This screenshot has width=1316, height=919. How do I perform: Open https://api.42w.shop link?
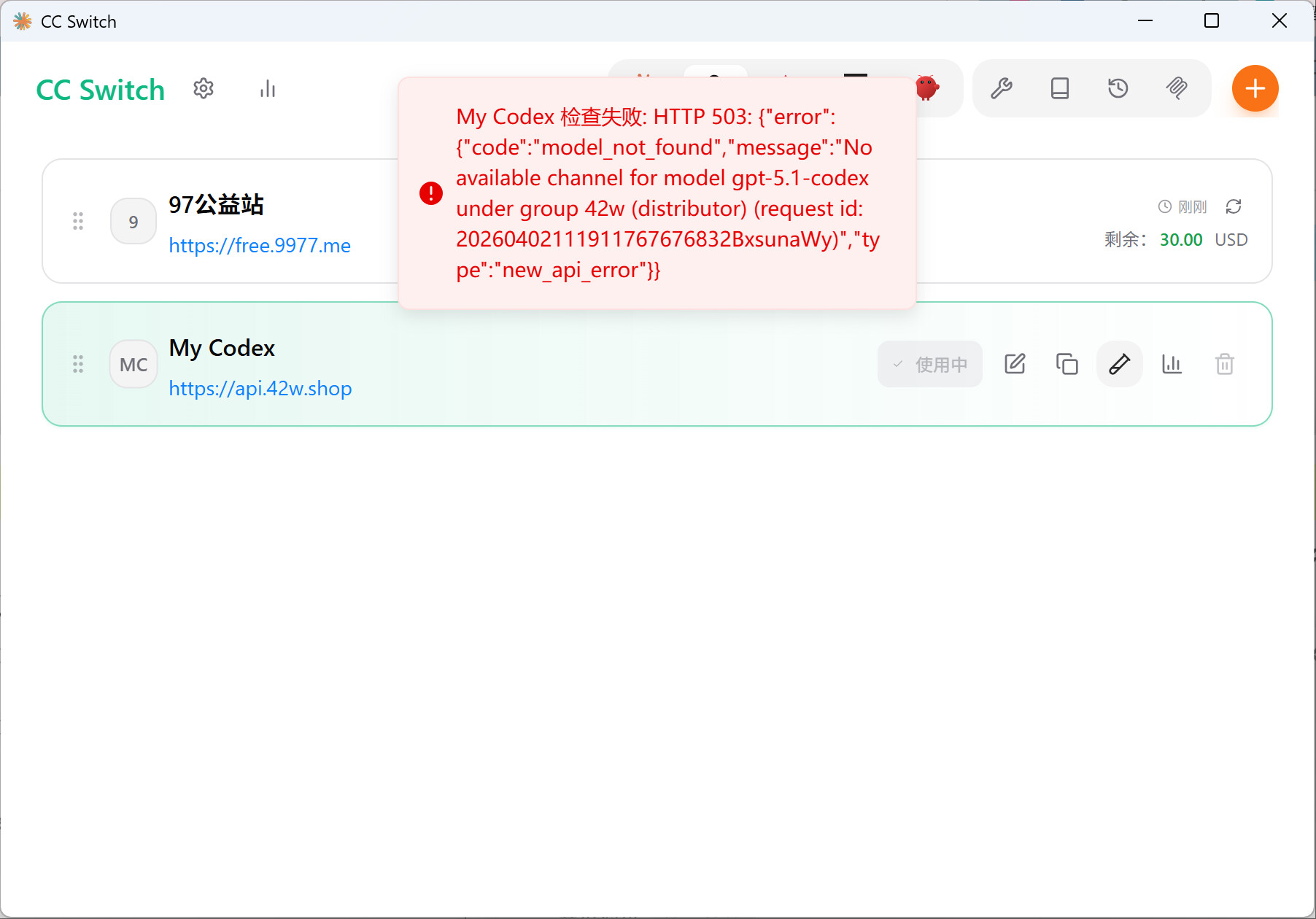point(260,389)
